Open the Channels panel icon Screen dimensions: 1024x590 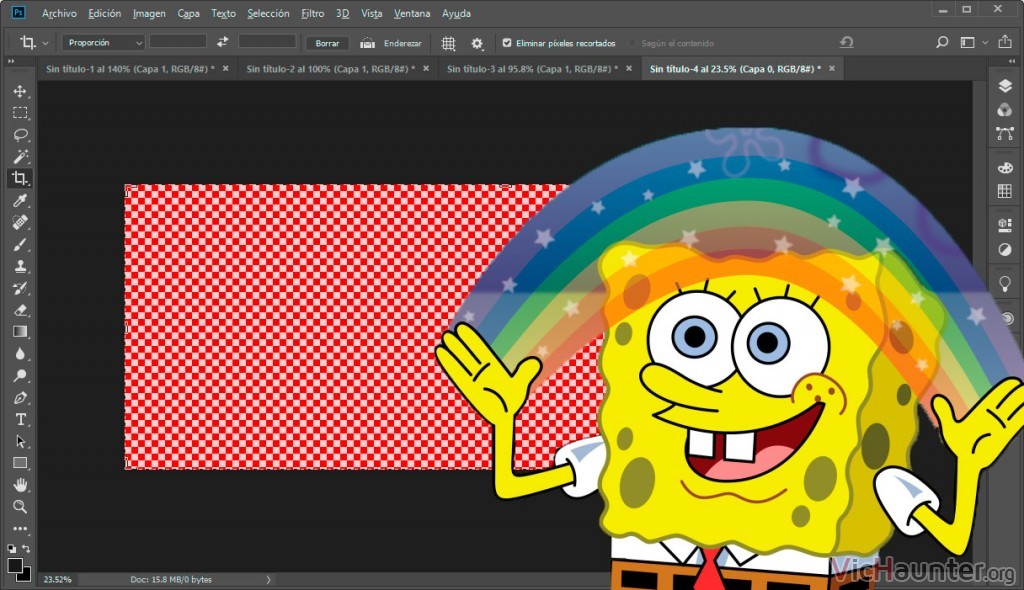point(1004,110)
